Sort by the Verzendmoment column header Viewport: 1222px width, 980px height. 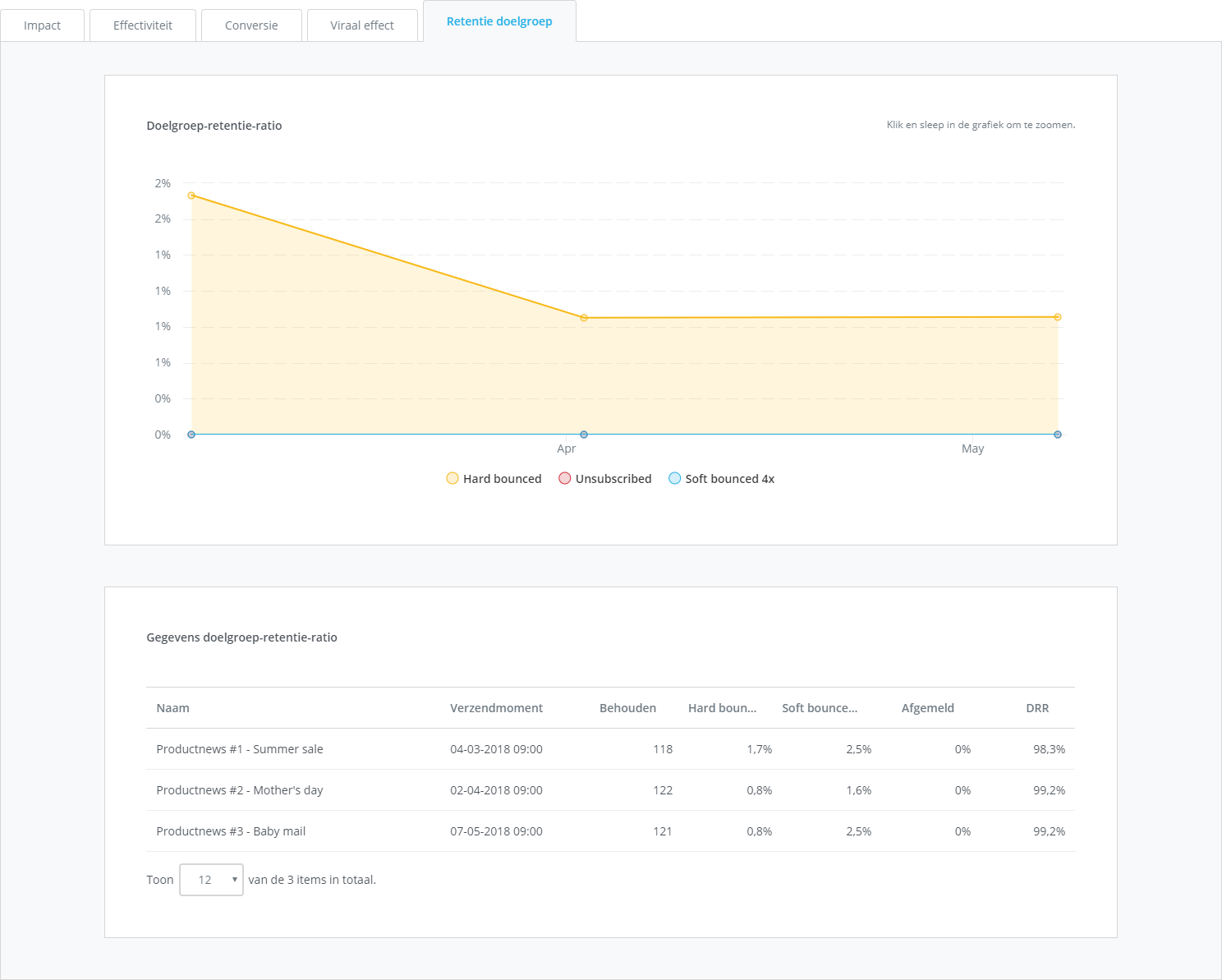click(x=496, y=708)
